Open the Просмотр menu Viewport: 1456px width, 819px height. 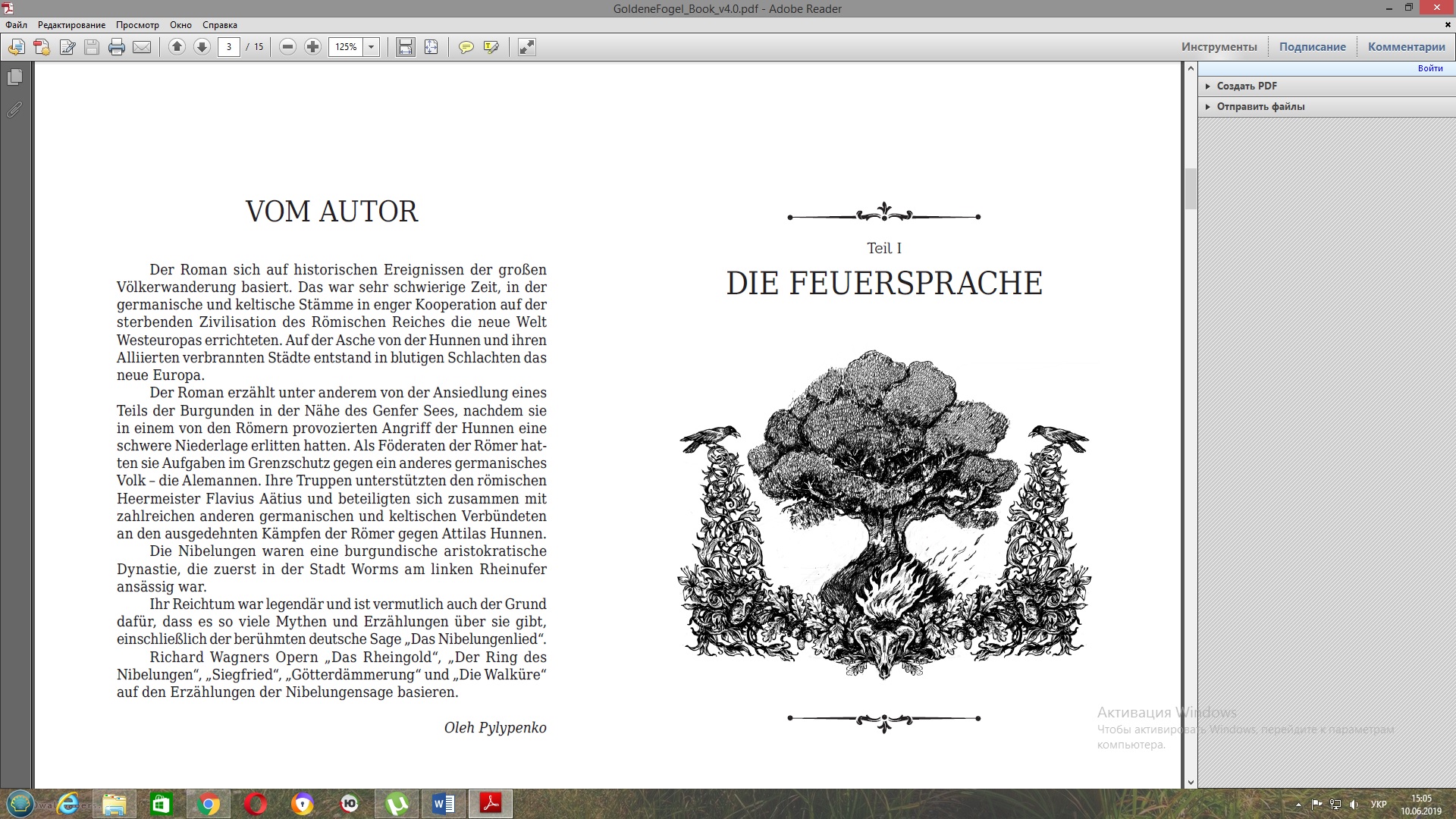click(x=137, y=25)
